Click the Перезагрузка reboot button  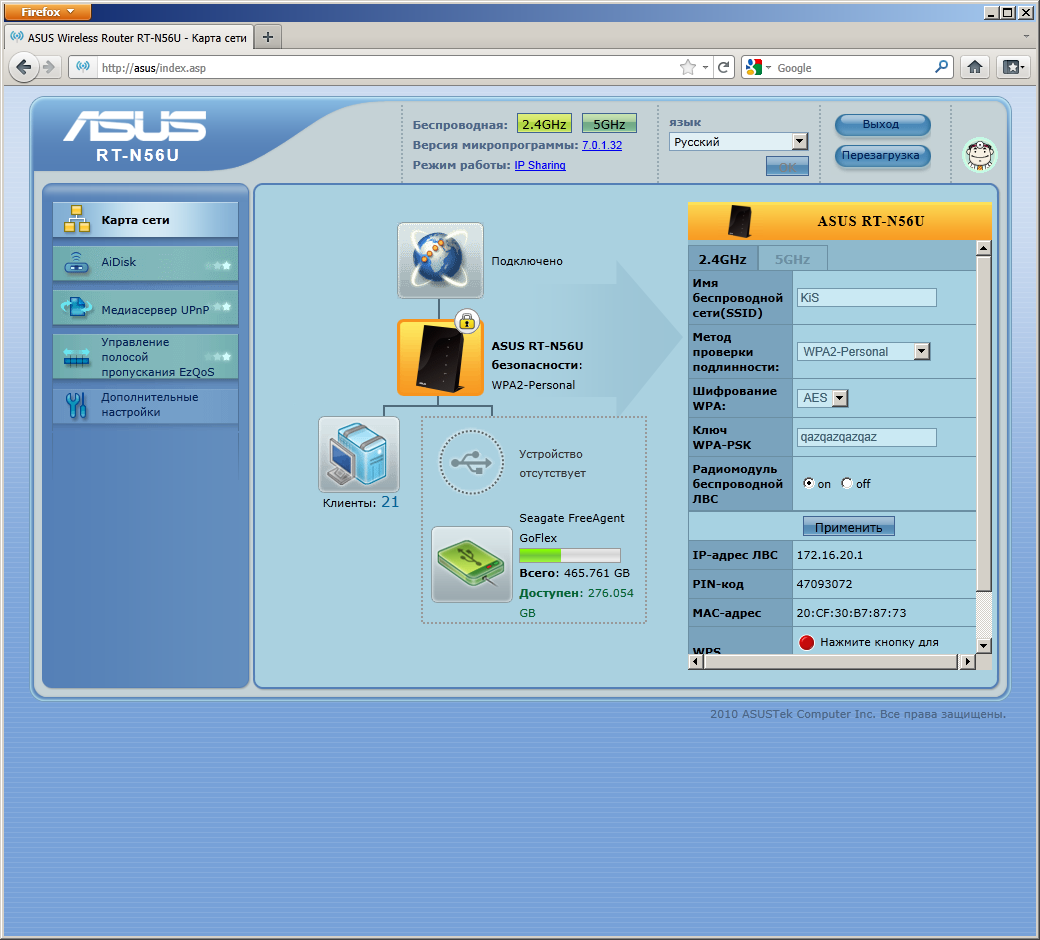pyautogui.click(x=882, y=155)
